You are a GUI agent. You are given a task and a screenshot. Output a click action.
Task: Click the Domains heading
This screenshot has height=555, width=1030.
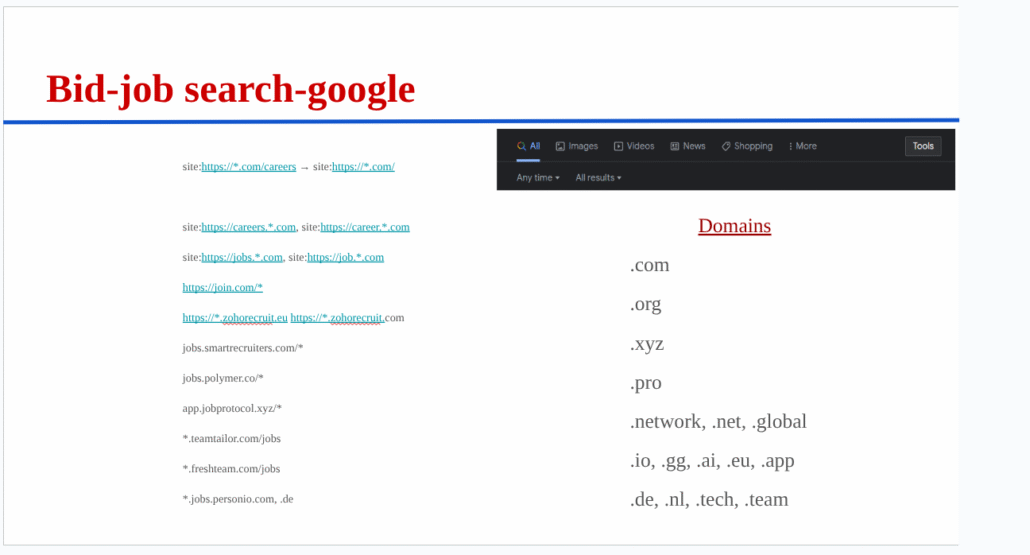point(734,226)
